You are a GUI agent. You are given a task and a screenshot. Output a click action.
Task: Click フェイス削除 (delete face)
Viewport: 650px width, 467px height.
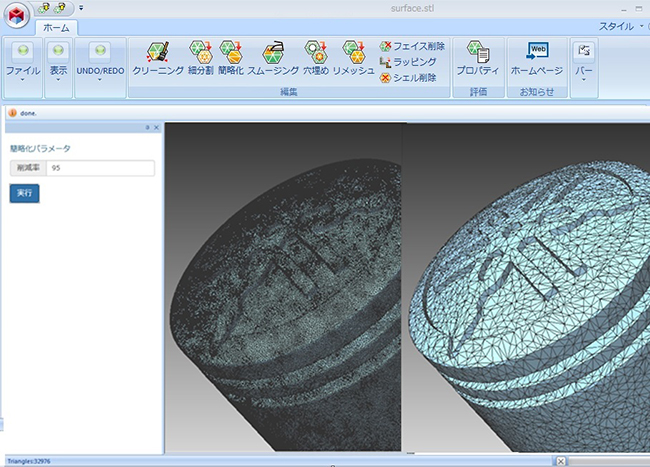click(x=412, y=46)
